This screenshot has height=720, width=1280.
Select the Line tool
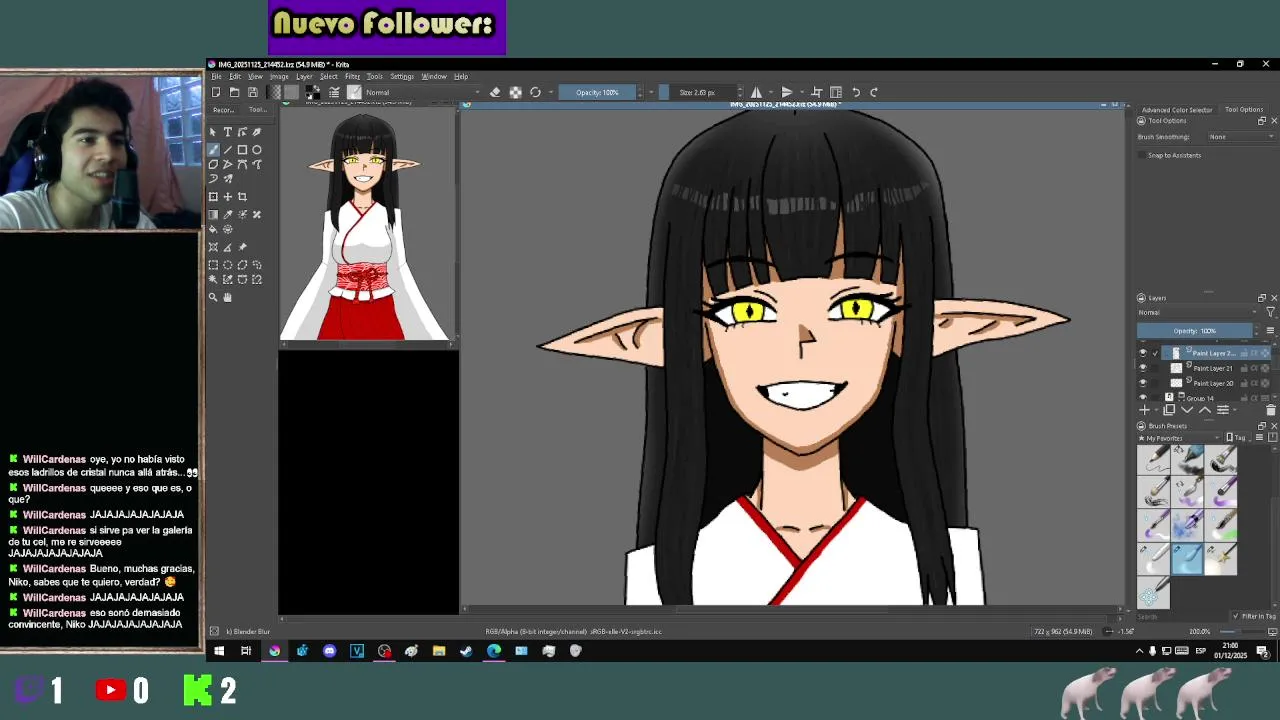pos(227,149)
